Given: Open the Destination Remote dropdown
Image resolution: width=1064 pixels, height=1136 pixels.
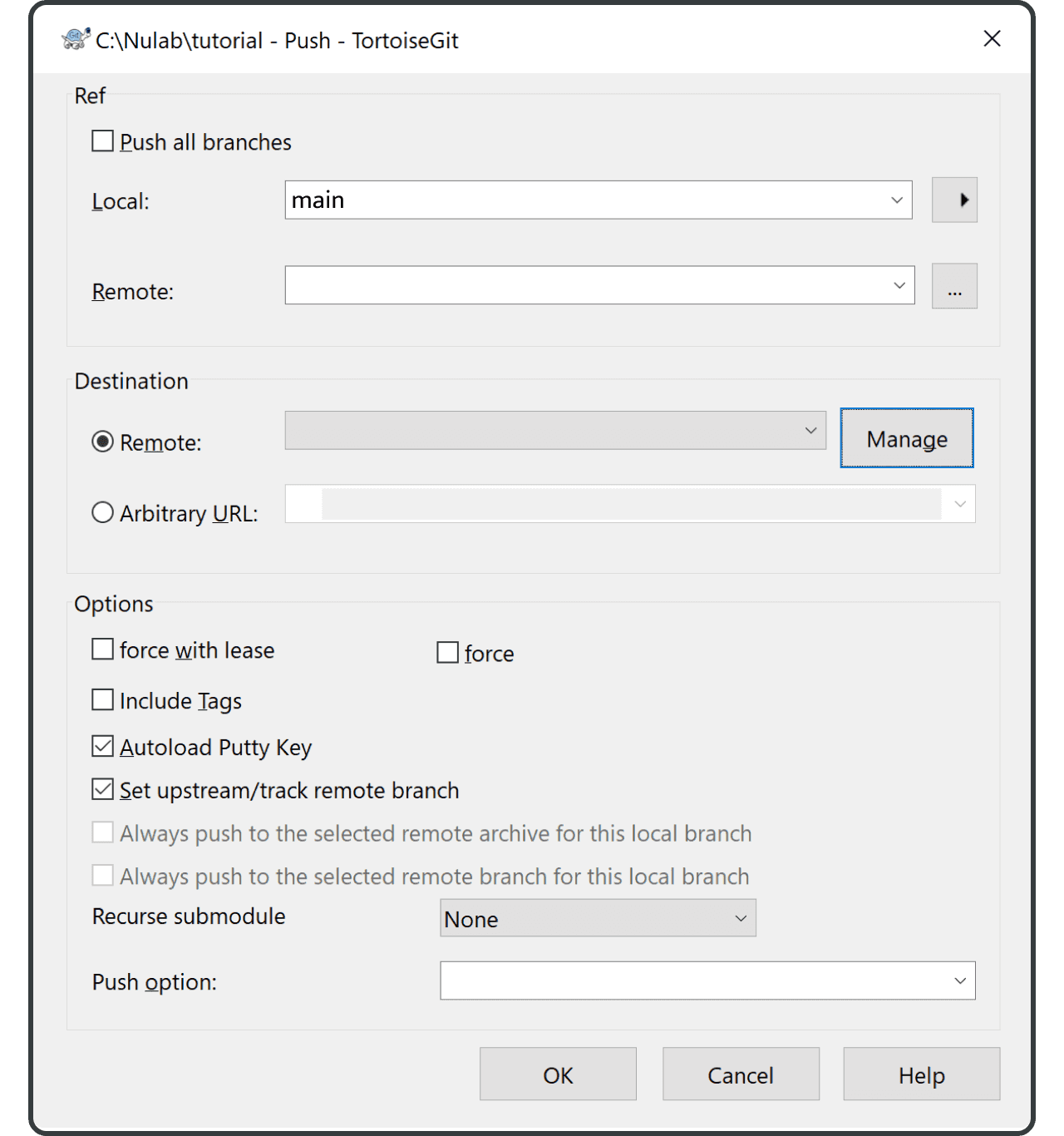Looking at the screenshot, I should point(810,430).
